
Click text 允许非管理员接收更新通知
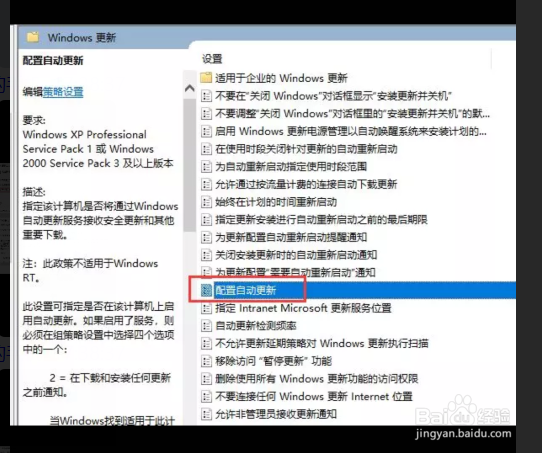click(x=276, y=414)
